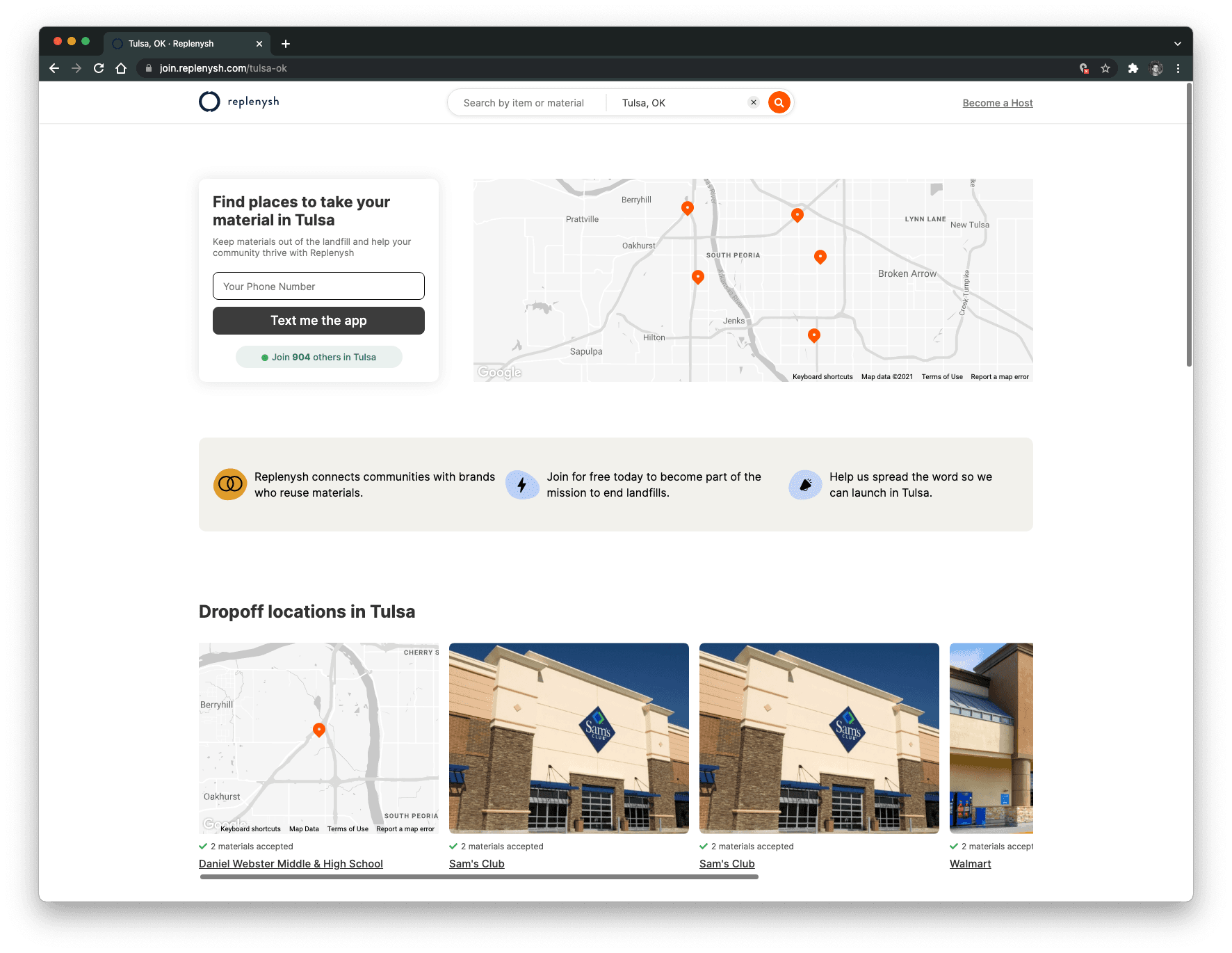The image size is (1232, 953).
Task: Open Daniel Webster Middle & High School link
Action: (x=291, y=864)
